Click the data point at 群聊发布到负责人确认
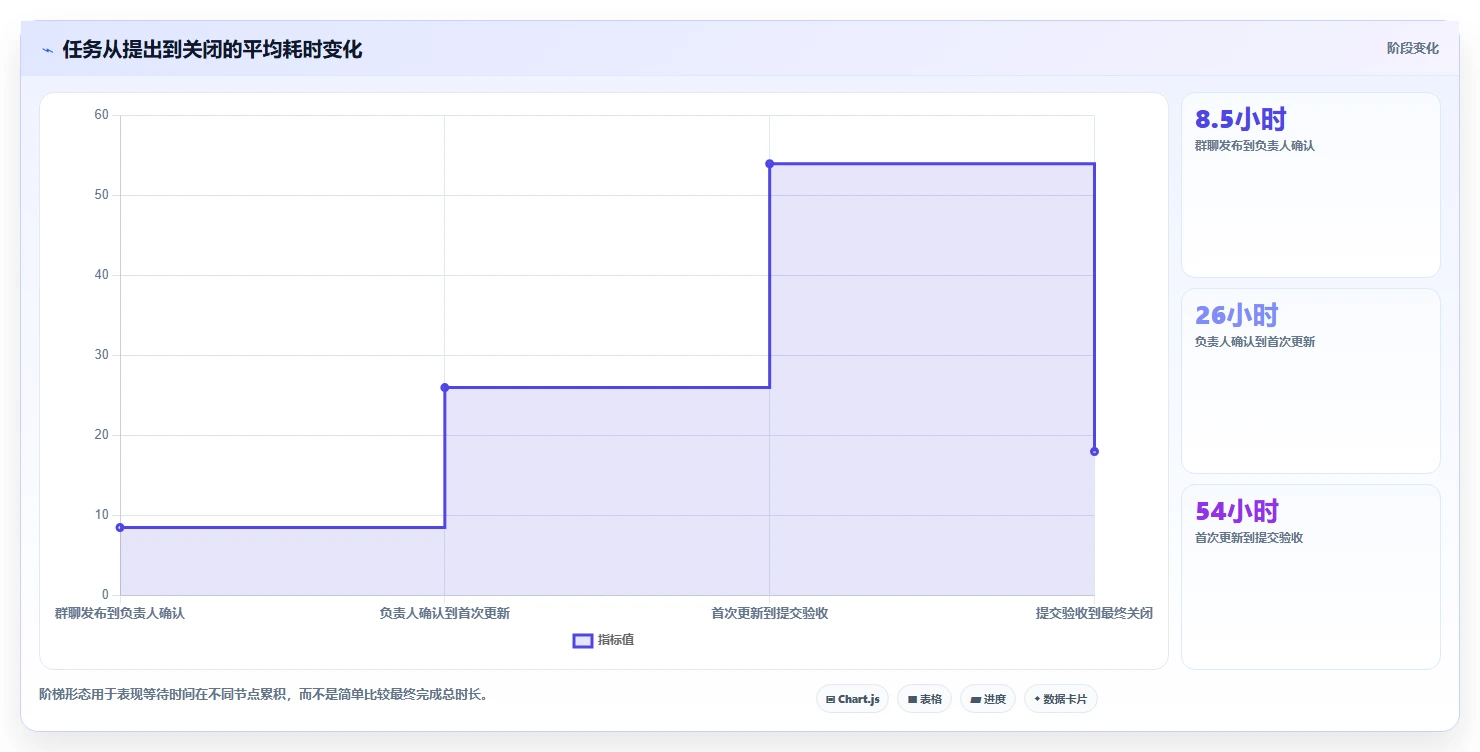The image size is (1480, 752). coord(120,527)
